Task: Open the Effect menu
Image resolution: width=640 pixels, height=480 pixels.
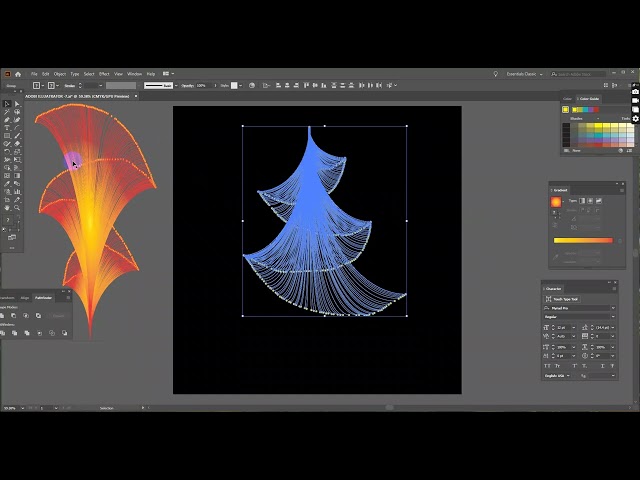Action: [x=104, y=74]
